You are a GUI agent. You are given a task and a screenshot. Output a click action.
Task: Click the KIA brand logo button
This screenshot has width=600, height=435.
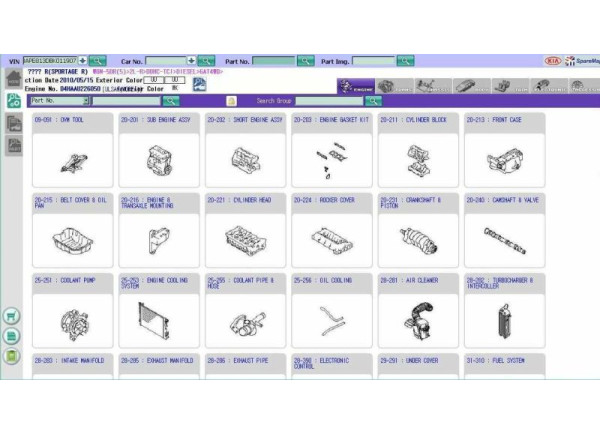pyautogui.click(x=552, y=61)
